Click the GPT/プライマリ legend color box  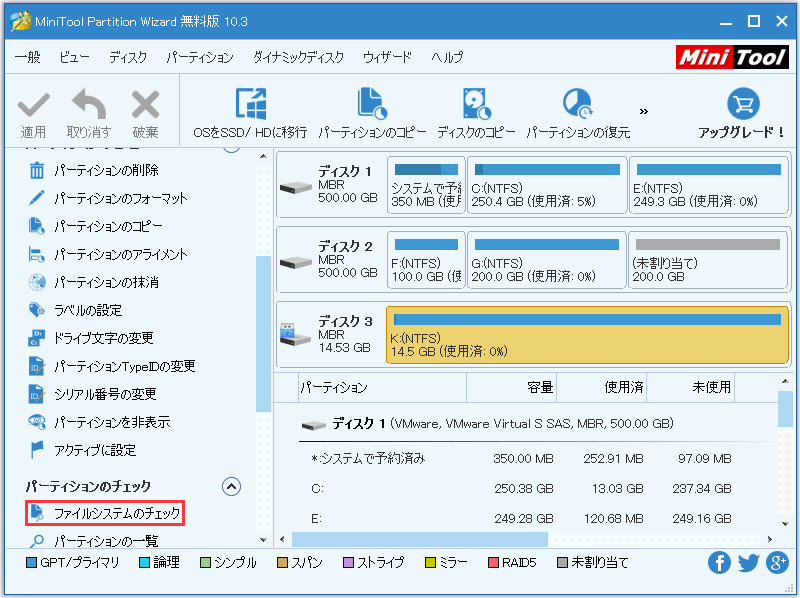coord(31,563)
